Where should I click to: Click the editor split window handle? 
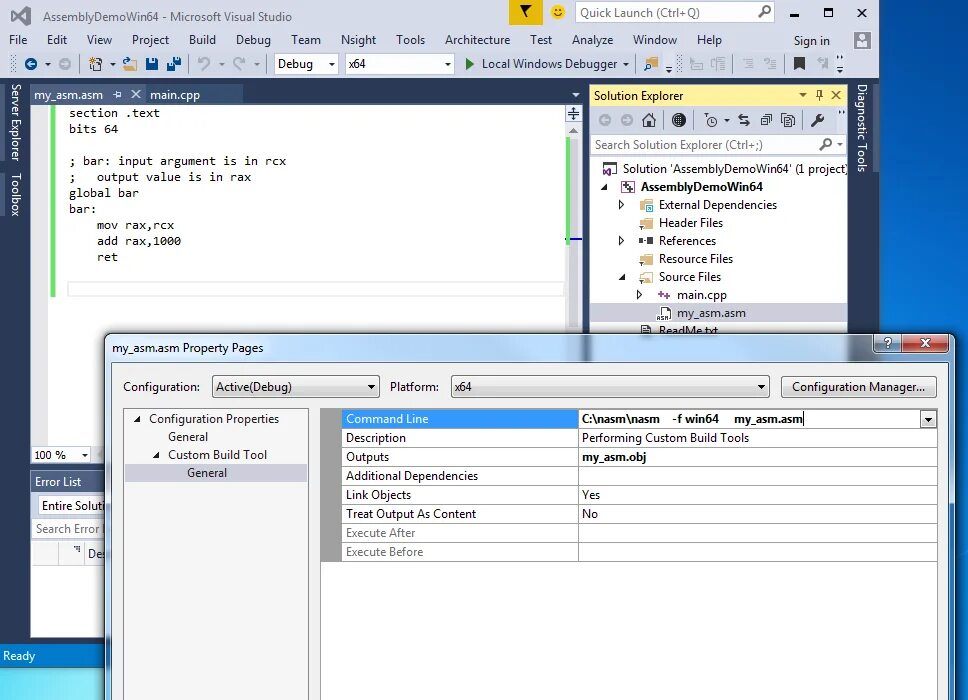click(574, 114)
